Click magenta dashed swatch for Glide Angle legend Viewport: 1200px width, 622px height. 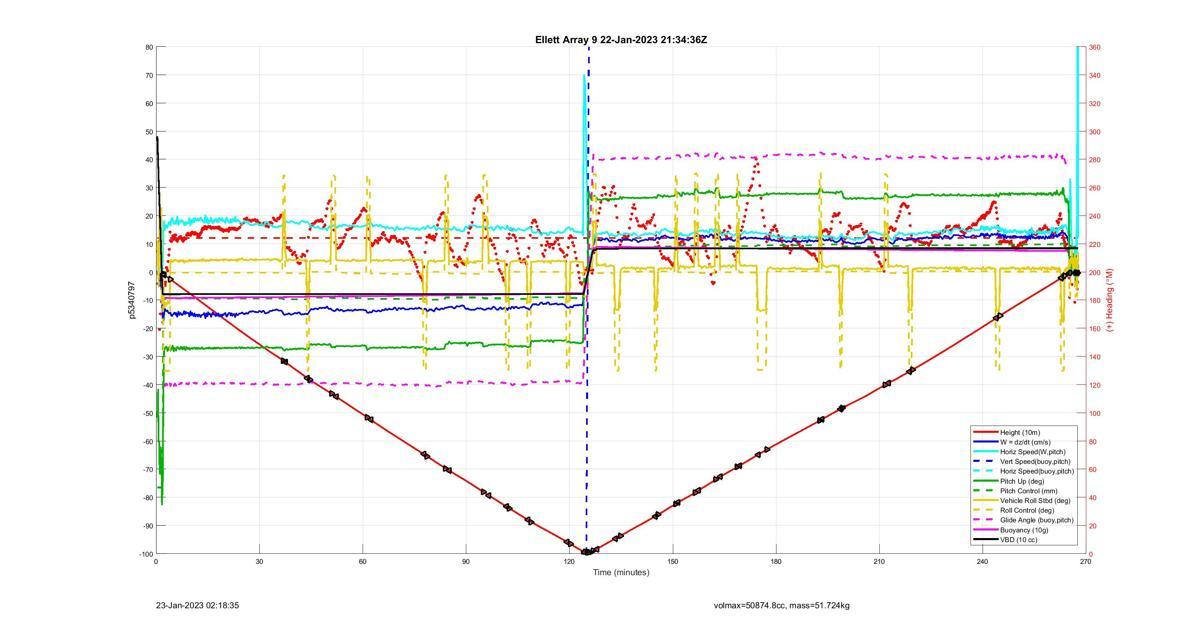(x=984, y=520)
